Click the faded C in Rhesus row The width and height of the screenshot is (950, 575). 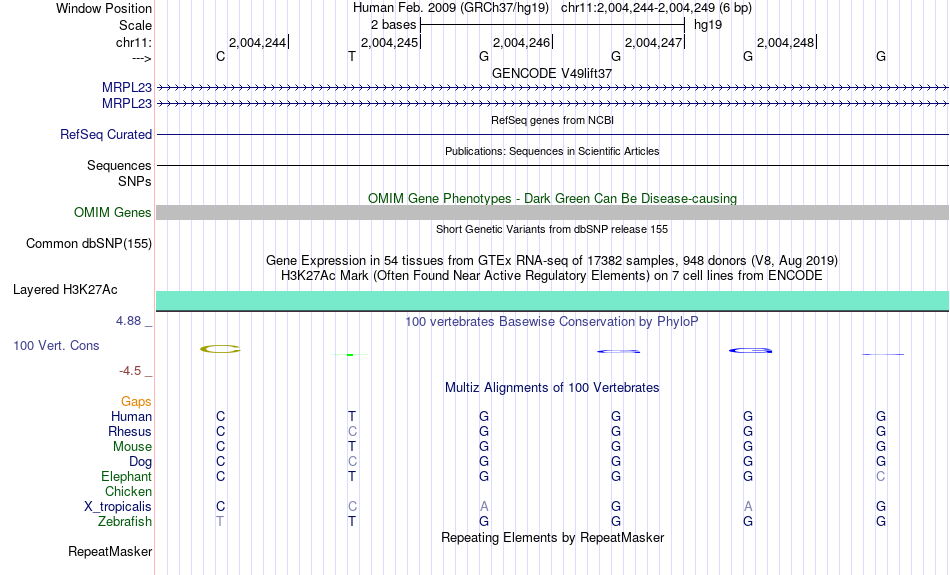pyautogui.click(x=352, y=431)
